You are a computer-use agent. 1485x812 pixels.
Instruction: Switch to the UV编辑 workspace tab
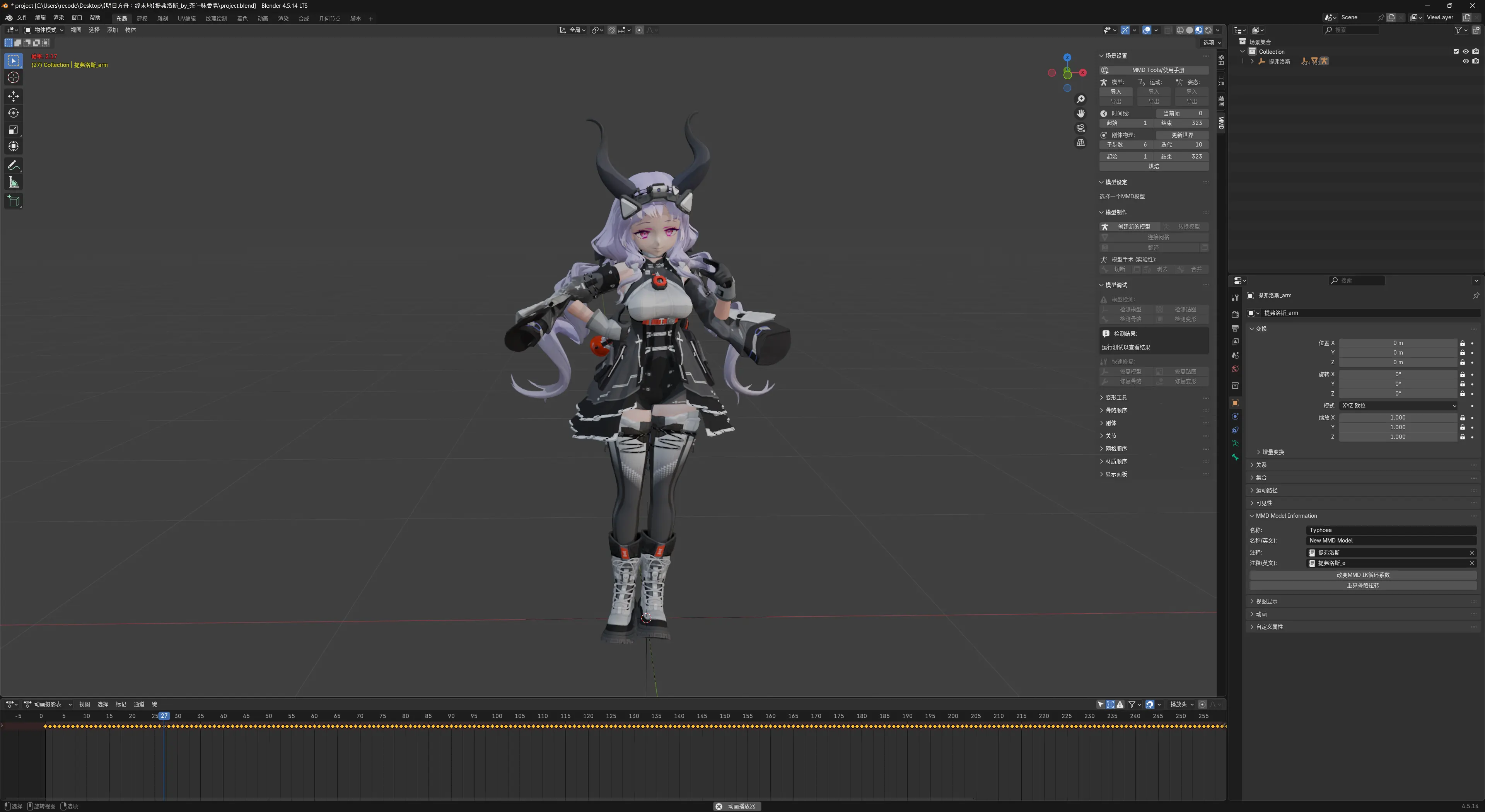pyautogui.click(x=186, y=19)
